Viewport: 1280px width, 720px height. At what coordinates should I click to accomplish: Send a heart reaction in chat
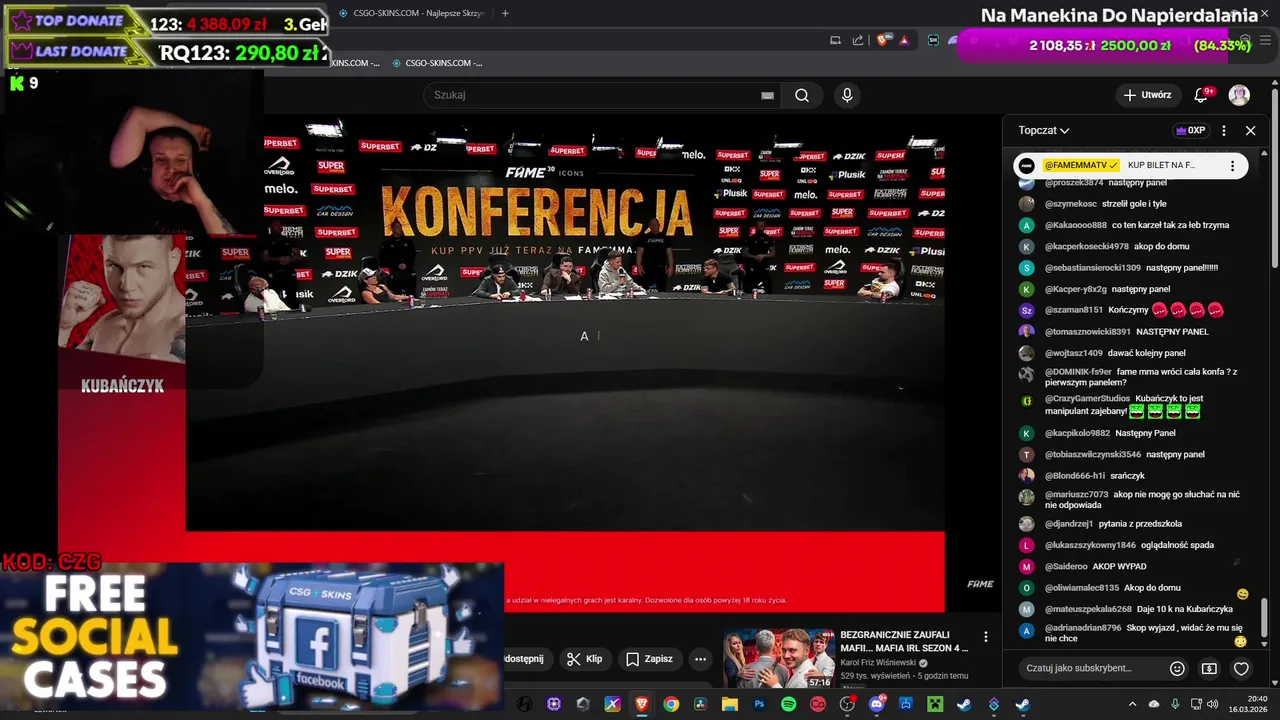pyautogui.click(x=1241, y=668)
